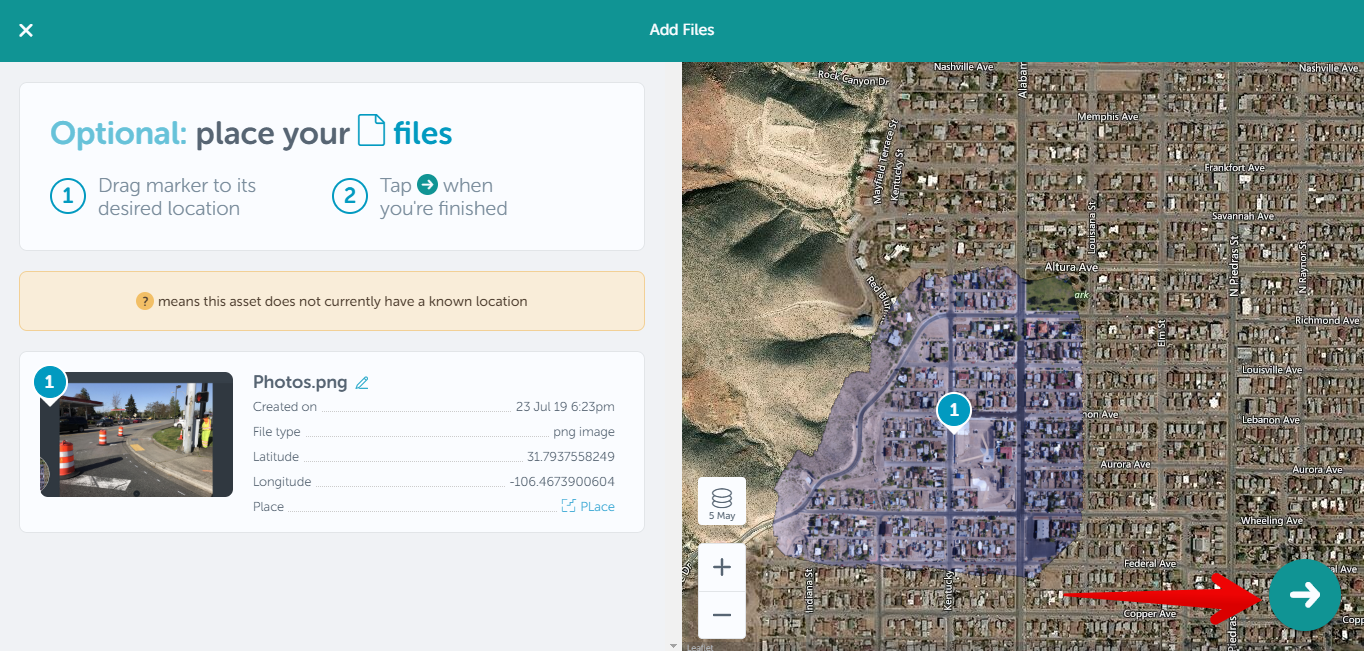Zoom out the map with minus button
1364x651 pixels.
pyautogui.click(x=722, y=615)
